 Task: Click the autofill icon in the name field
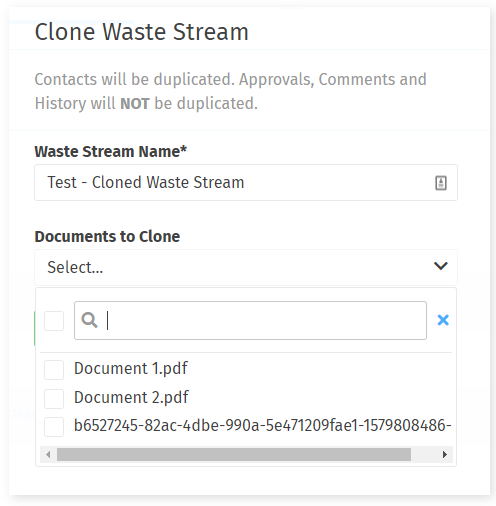point(441,183)
